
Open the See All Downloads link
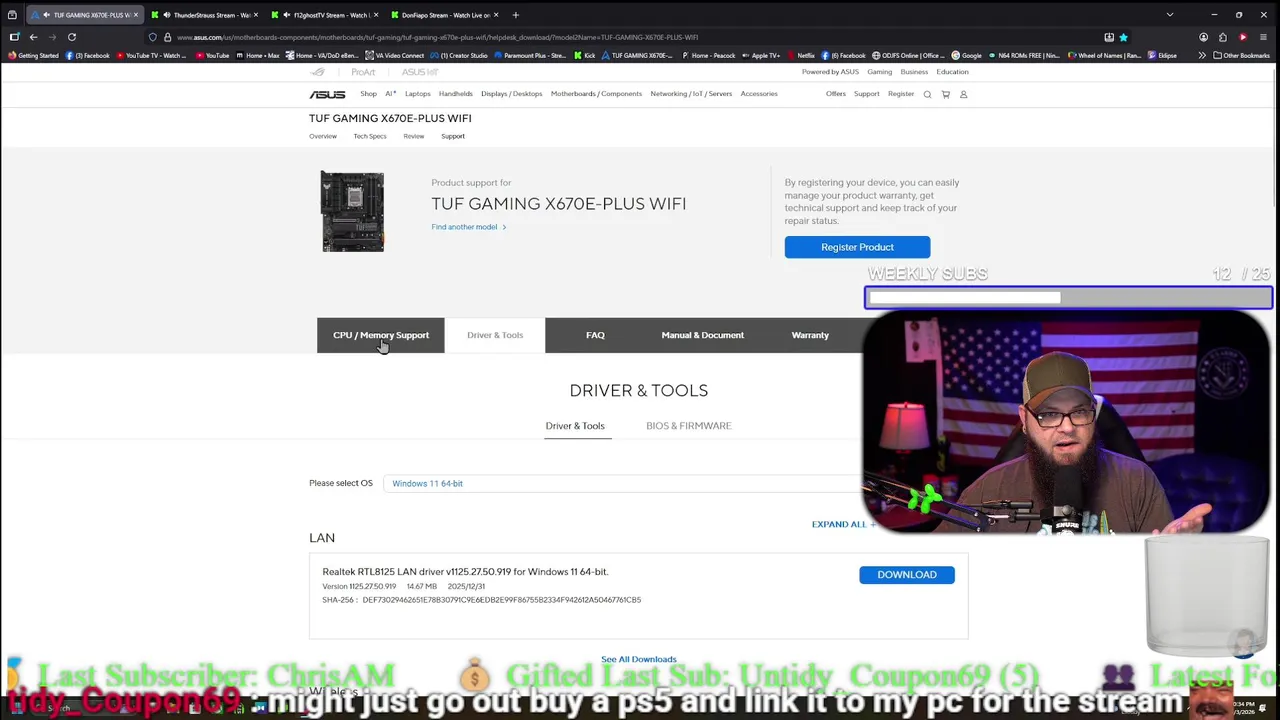[x=639, y=659]
